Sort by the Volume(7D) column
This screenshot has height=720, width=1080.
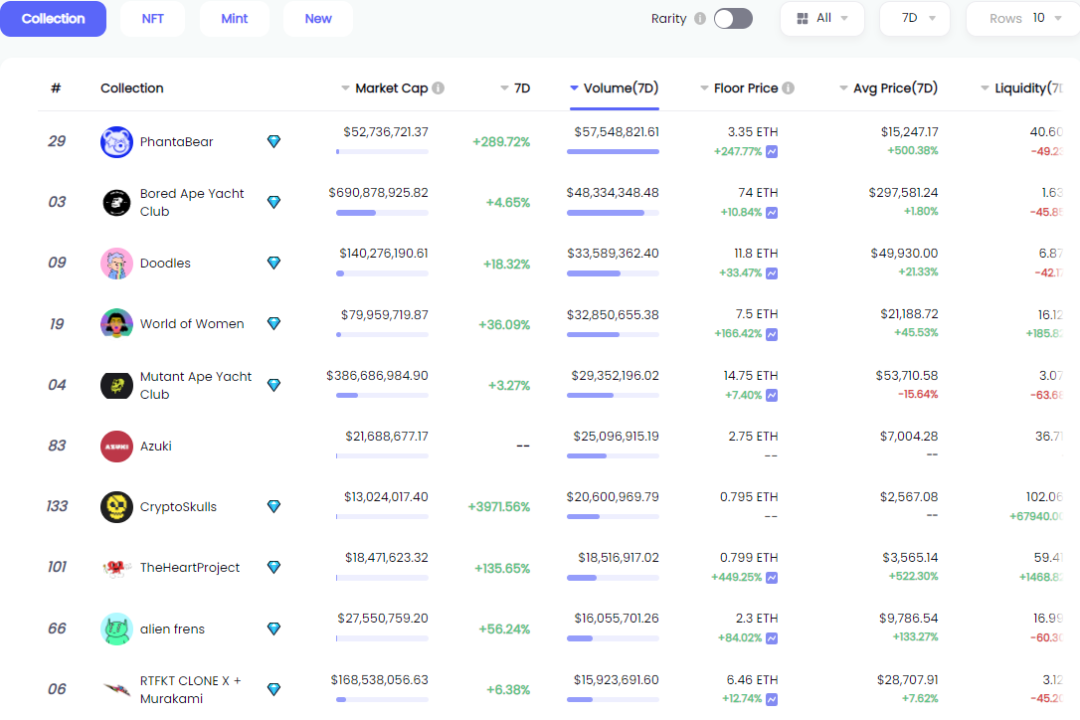tap(614, 88)
